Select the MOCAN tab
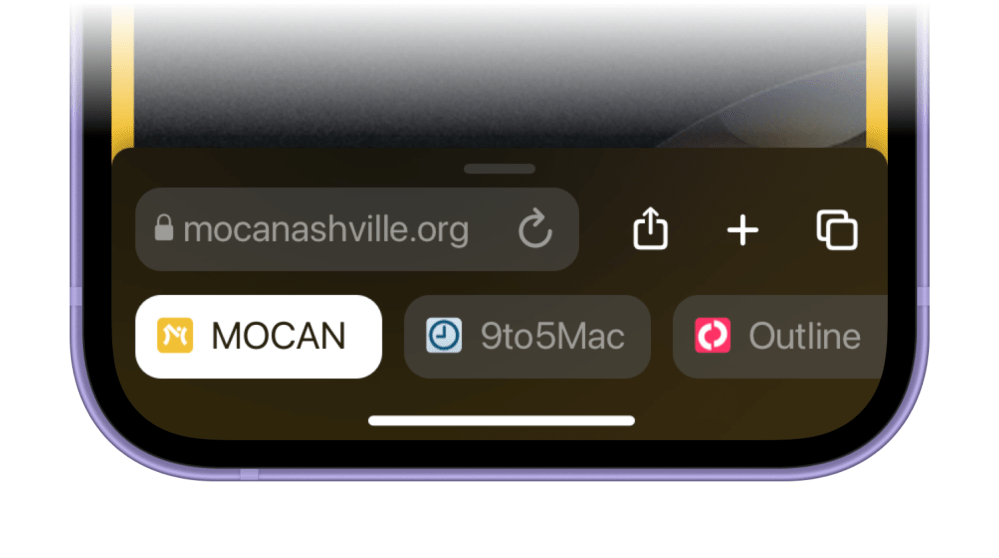999x558 pixels. [259, 336]
